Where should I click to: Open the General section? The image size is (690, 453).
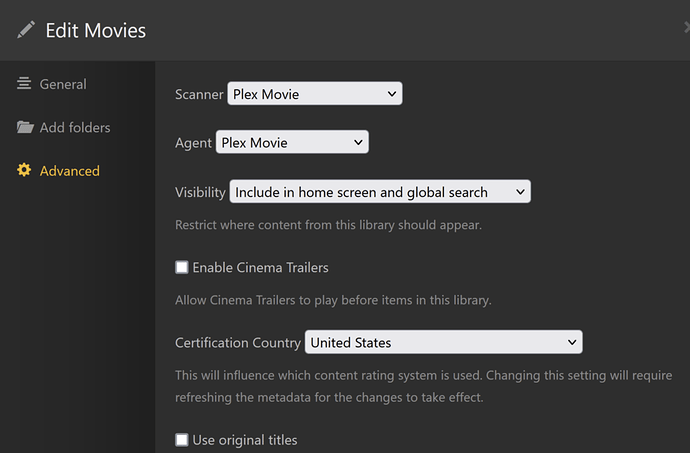pos(63,84)
